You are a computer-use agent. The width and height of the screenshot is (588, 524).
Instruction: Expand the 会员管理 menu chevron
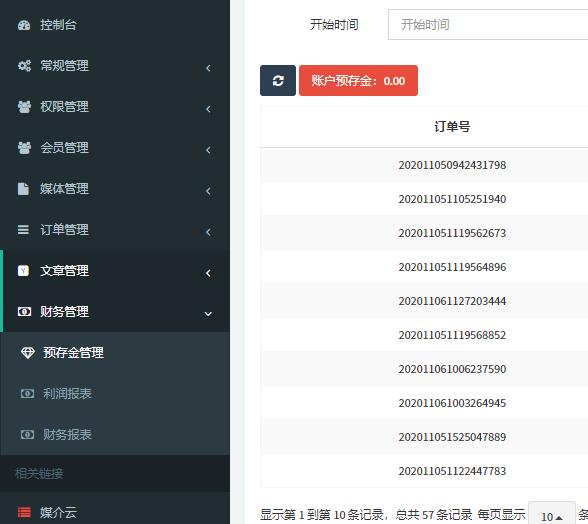(208, 150)
